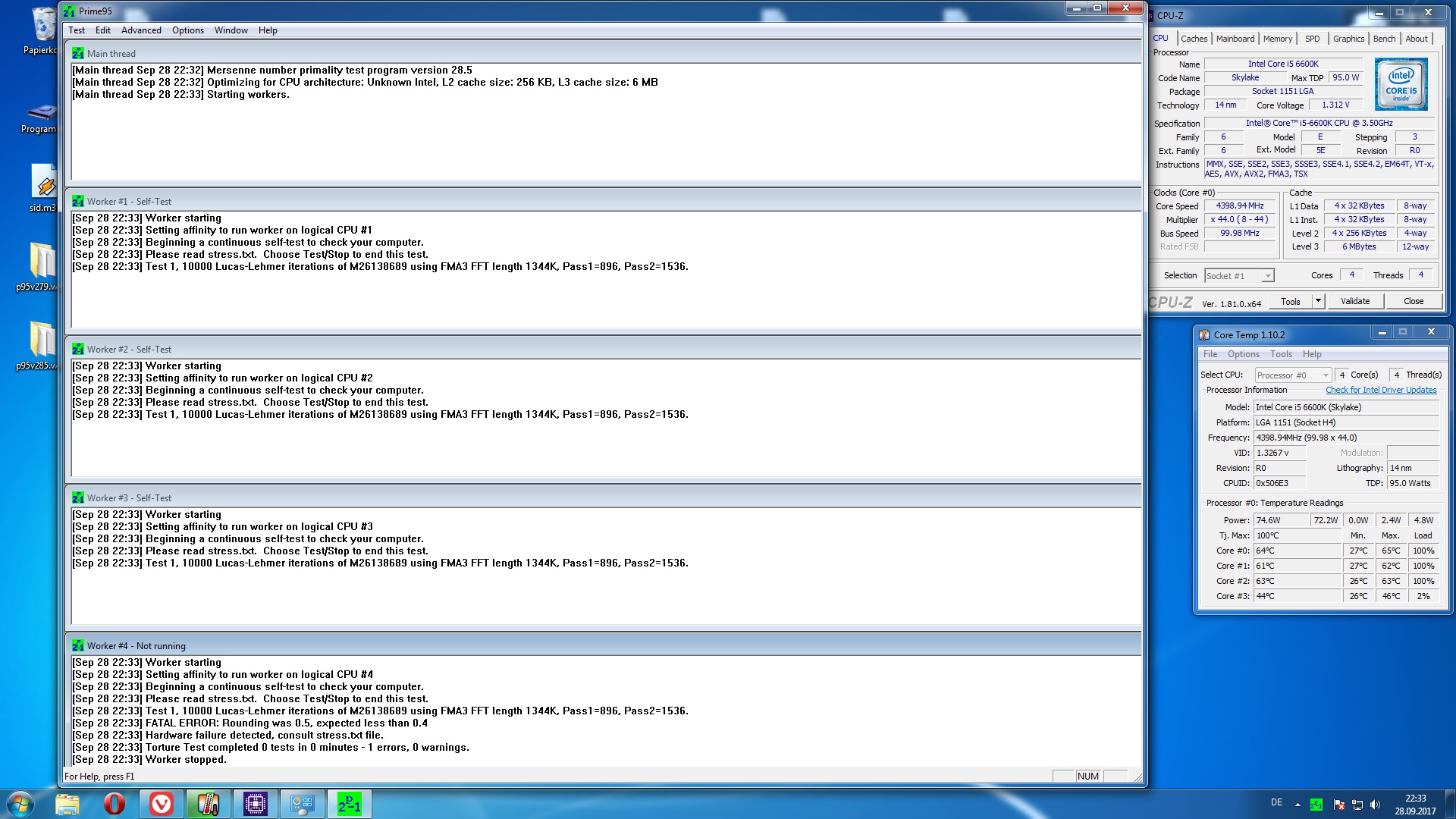Switch to CPU-Z via its taskbar icon
1456x819 pixels.
coord(256,804)
